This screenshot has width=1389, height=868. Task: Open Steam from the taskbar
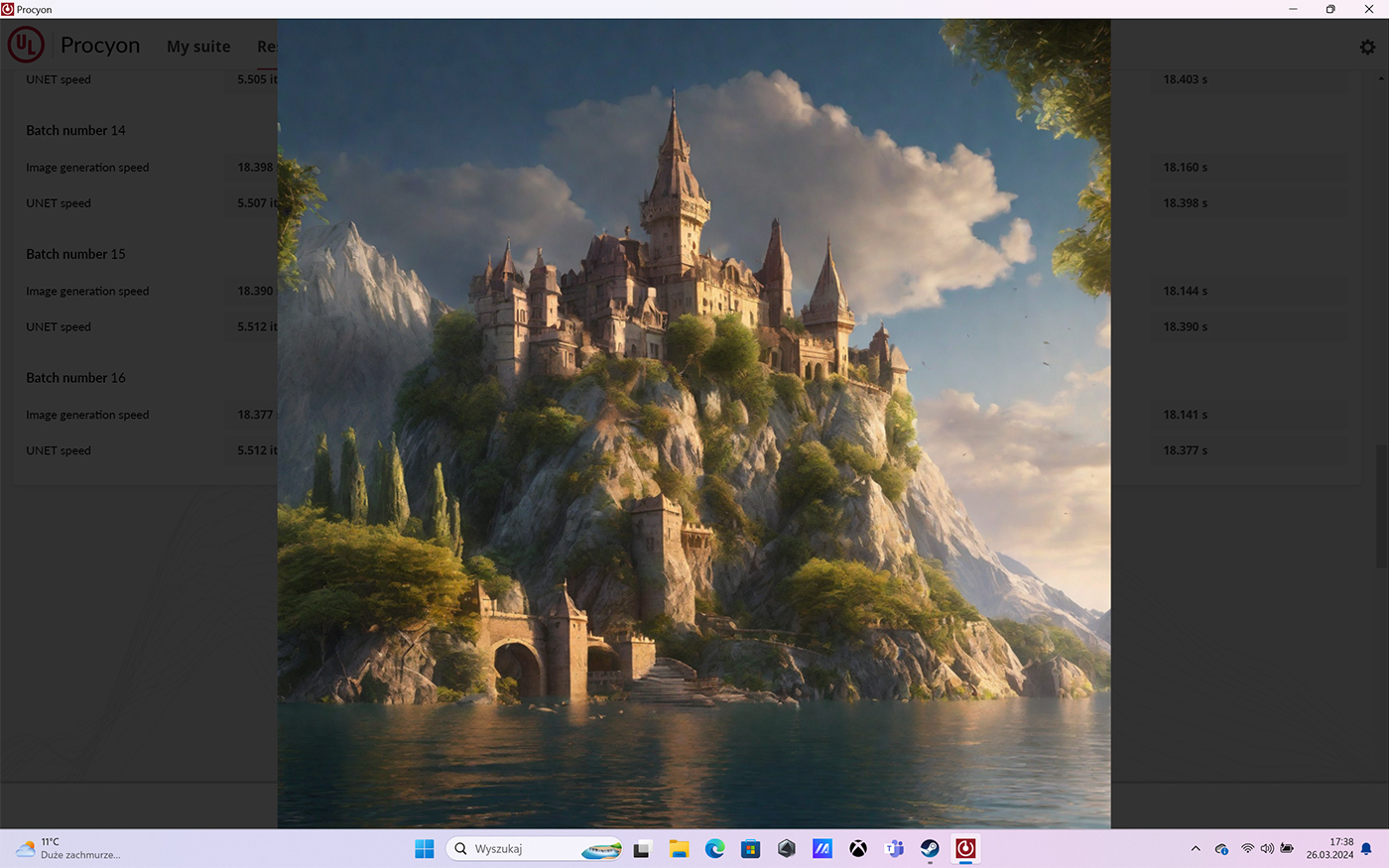(930, 849)
